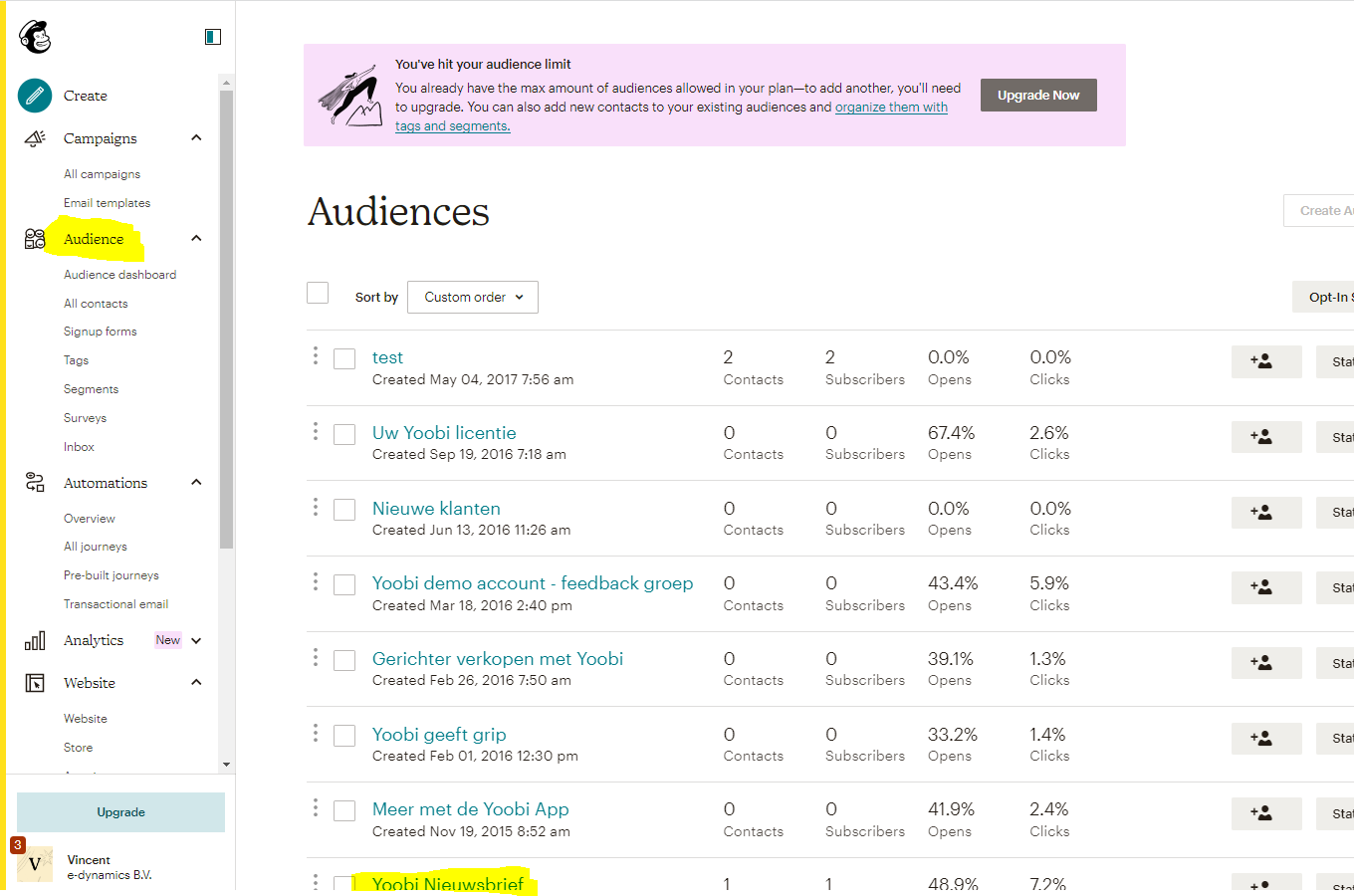
Task: Click the Campaigns megaphone icon
Action: (x=35, y=138)
